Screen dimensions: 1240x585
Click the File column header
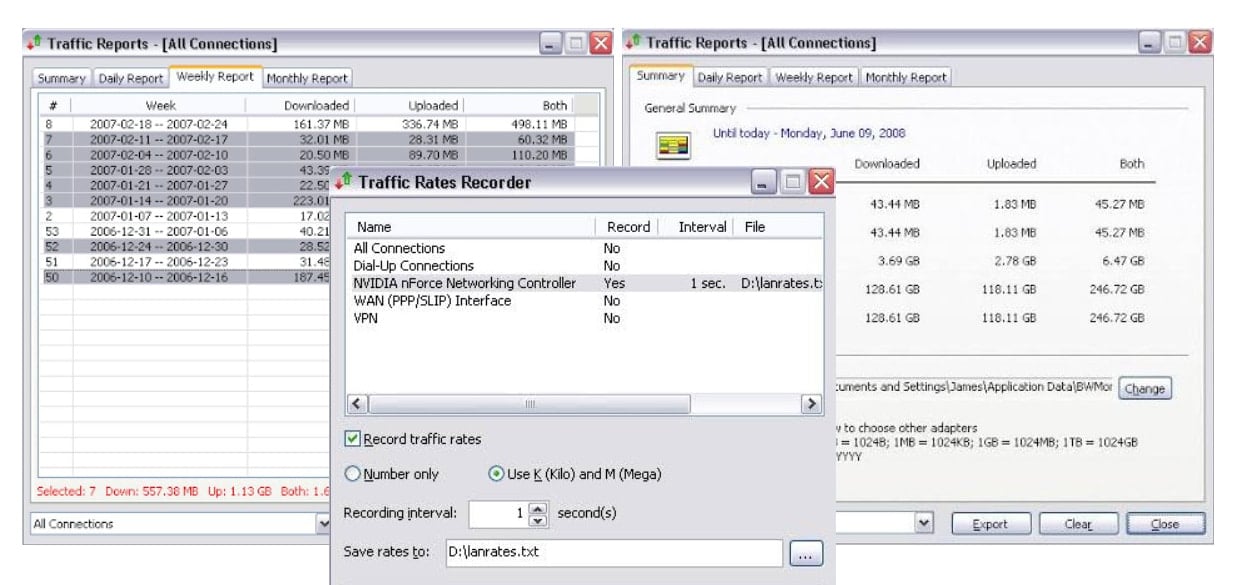pyautogui.click(x=779, y=227)
